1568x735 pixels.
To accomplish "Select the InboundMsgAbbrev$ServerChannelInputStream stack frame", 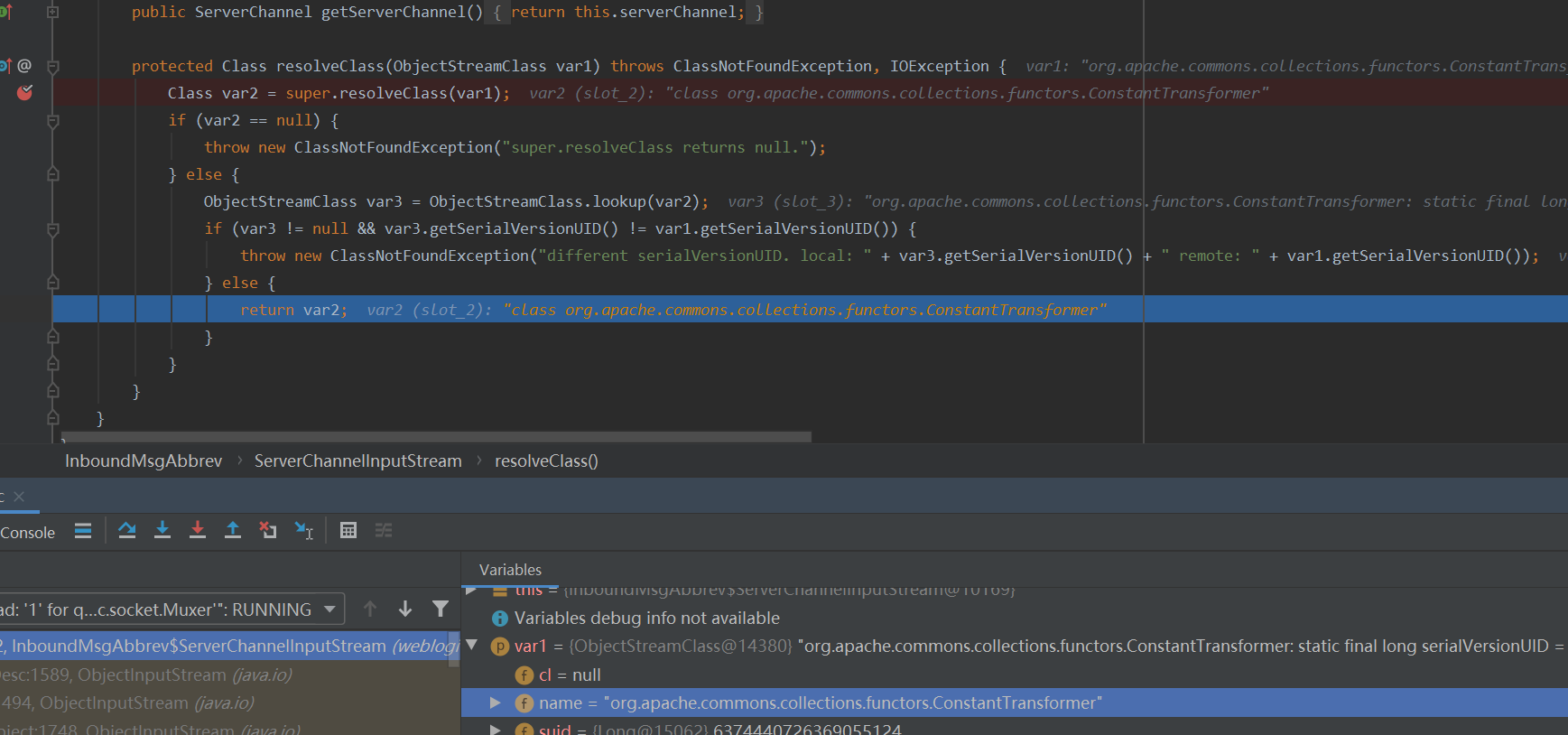I will click(x=229, y=646).
